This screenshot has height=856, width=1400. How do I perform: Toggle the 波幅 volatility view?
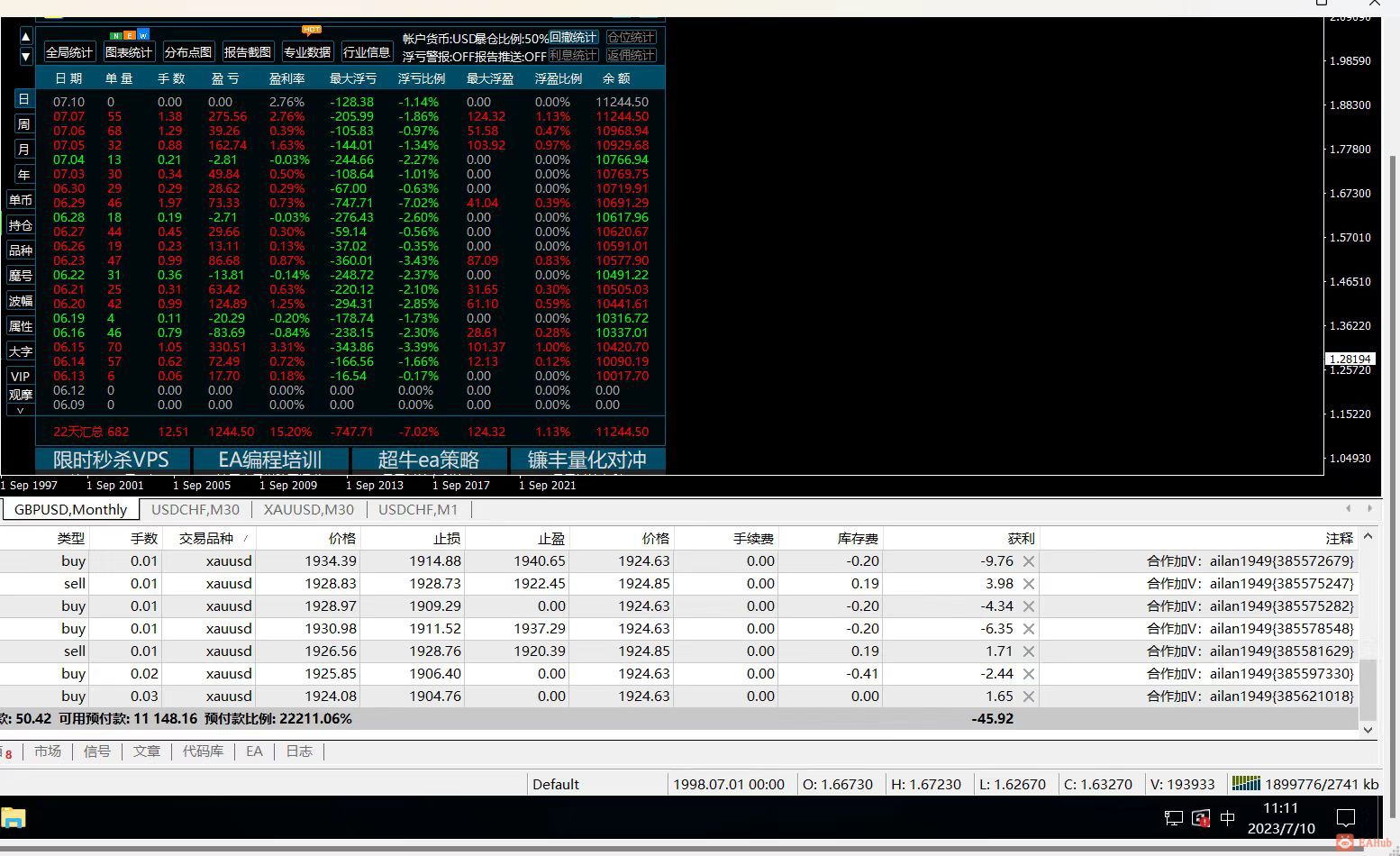point(21,301)
